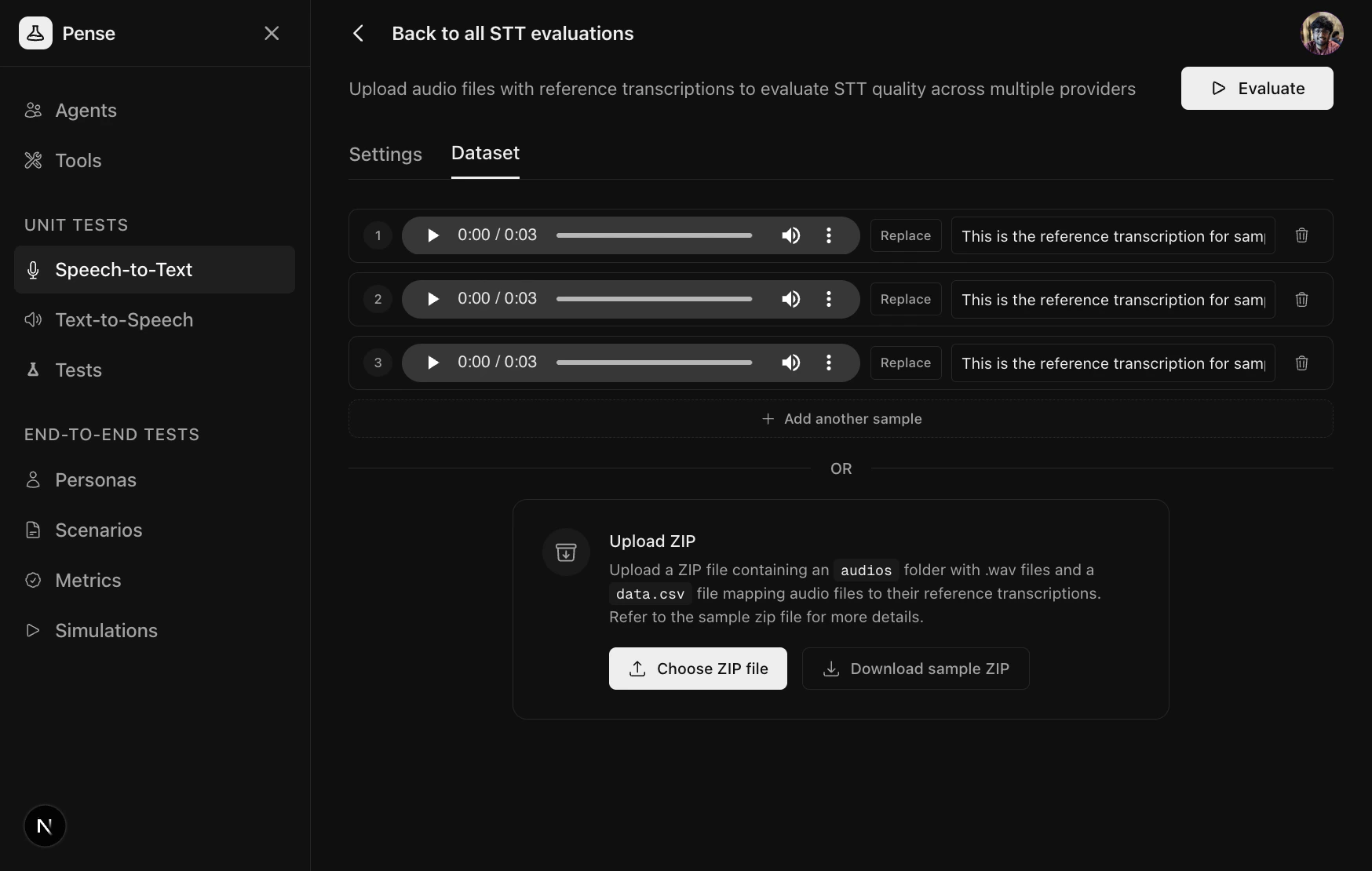This screenshot has width=1372, height=871.
Task: Switch to the Settings tab
Action: coord(385,155)
